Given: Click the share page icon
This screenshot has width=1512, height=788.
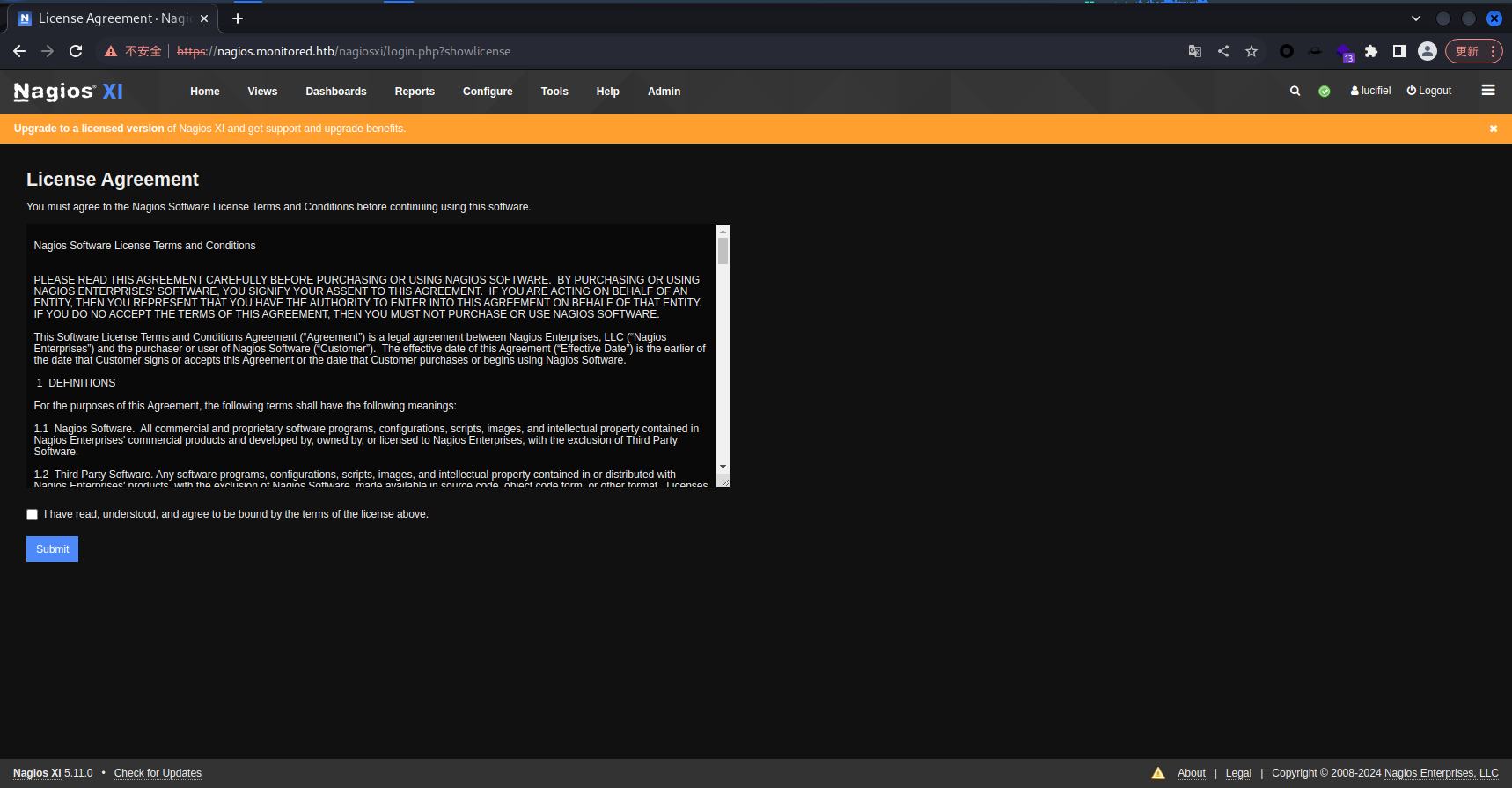Looking at the screenshot, I should tap(1223, 51).
